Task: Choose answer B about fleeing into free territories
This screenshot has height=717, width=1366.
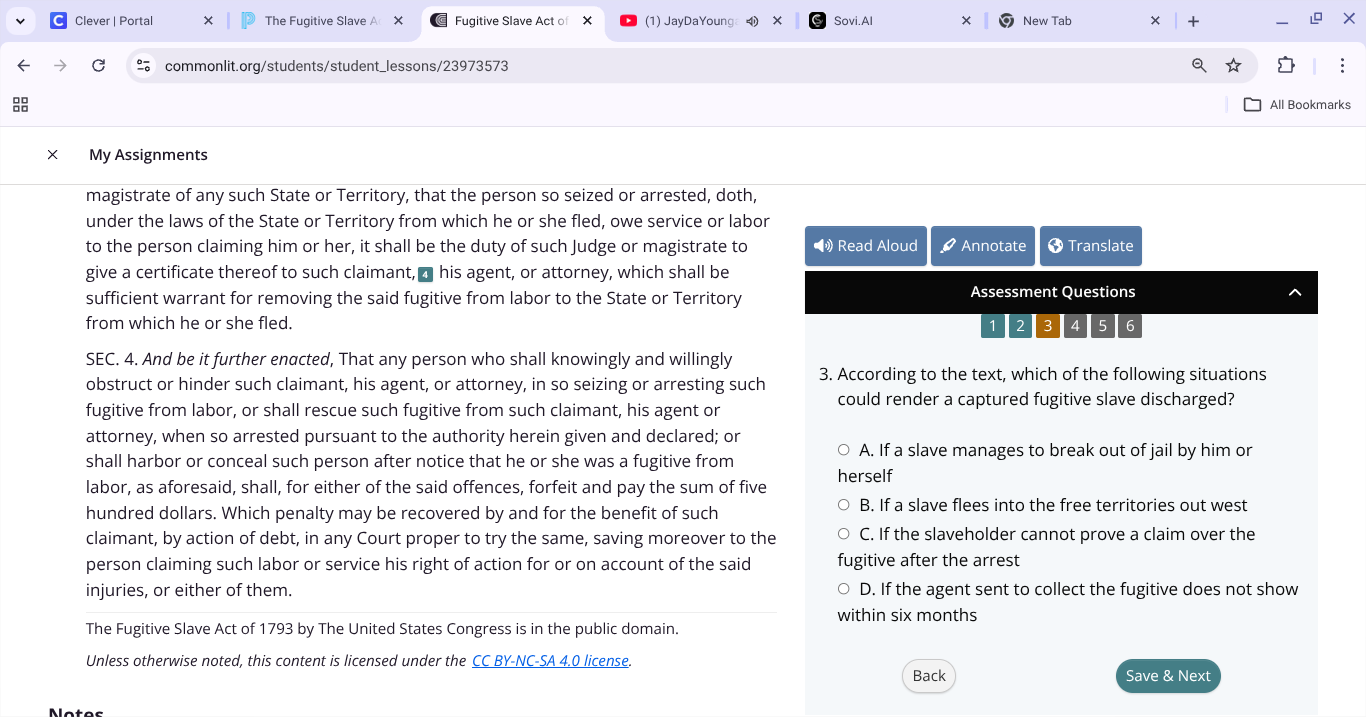Action: [x=843, y=504]
